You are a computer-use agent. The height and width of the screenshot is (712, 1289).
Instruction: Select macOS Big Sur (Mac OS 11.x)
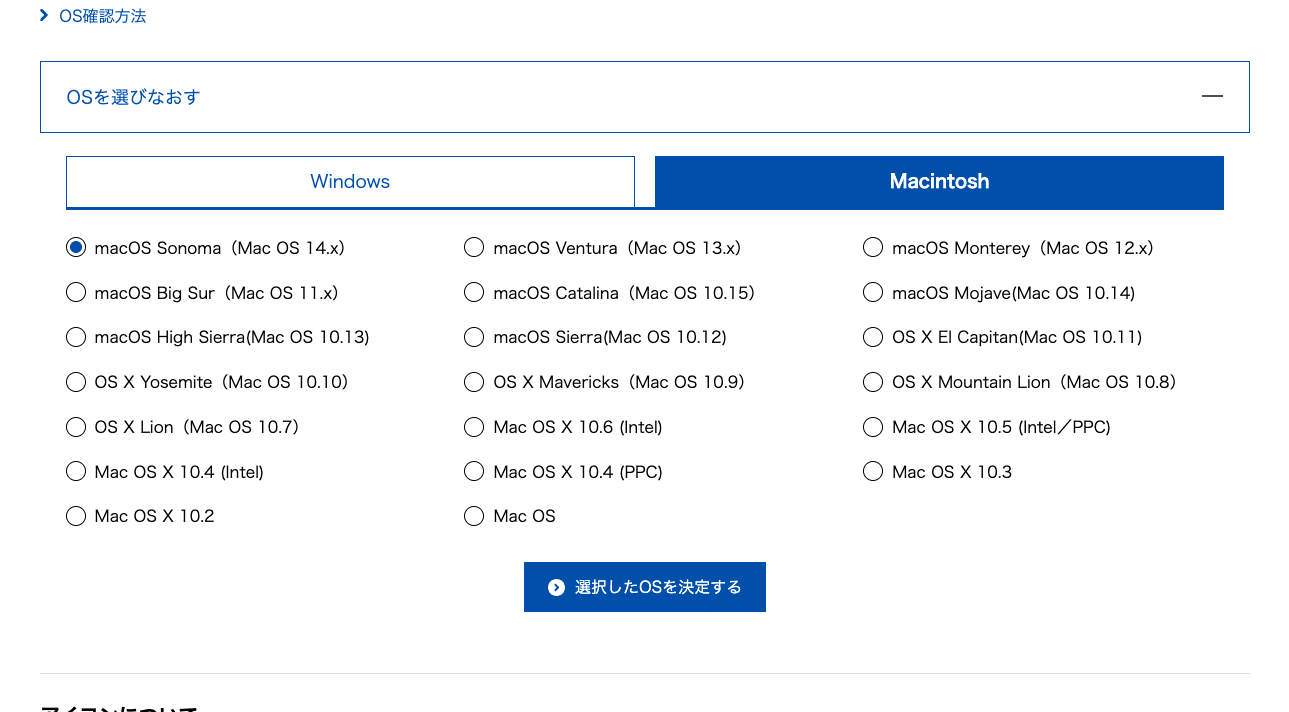coord(76,292)
